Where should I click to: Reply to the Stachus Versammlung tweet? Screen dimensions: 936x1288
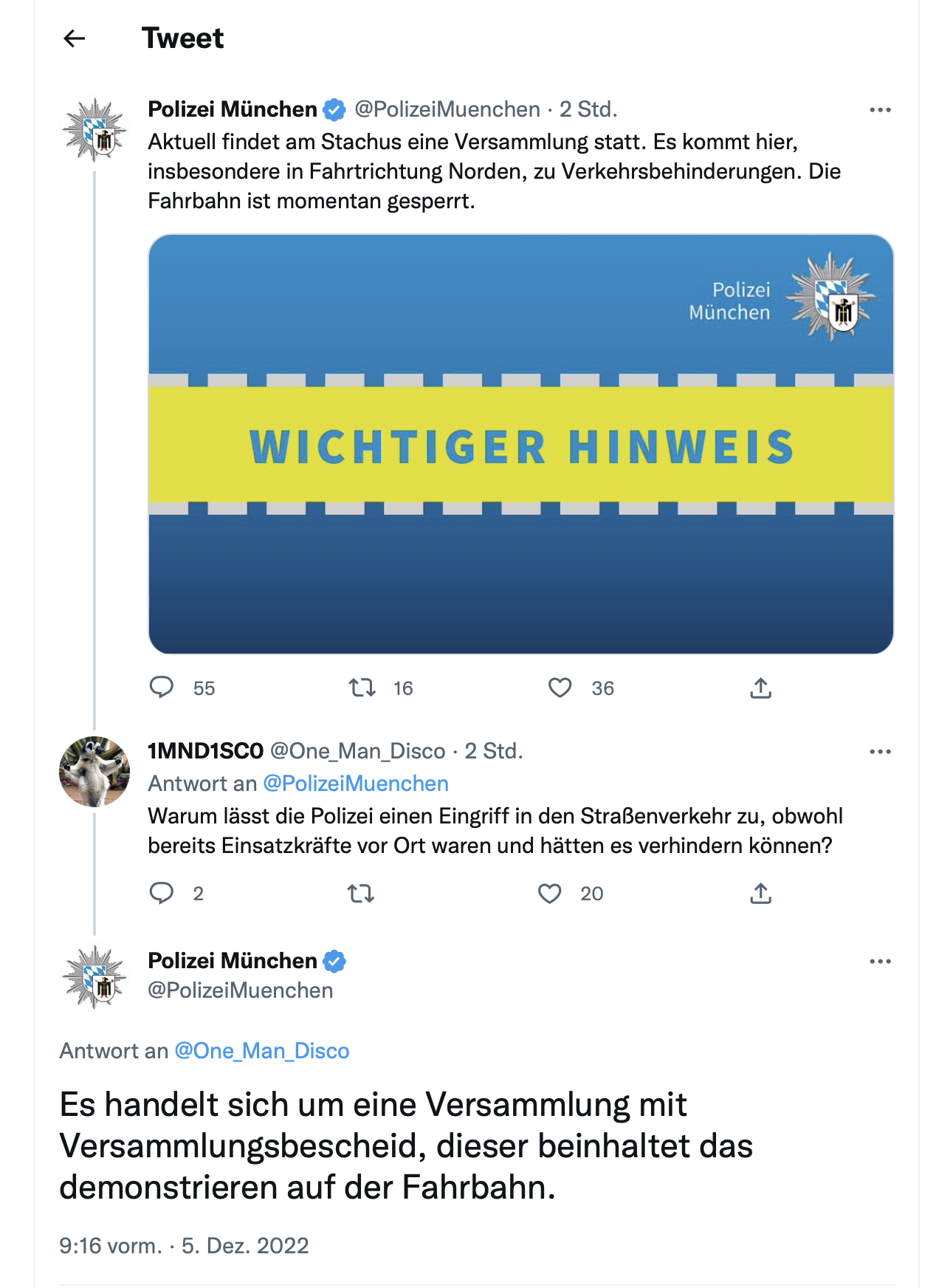coord(162,688)
